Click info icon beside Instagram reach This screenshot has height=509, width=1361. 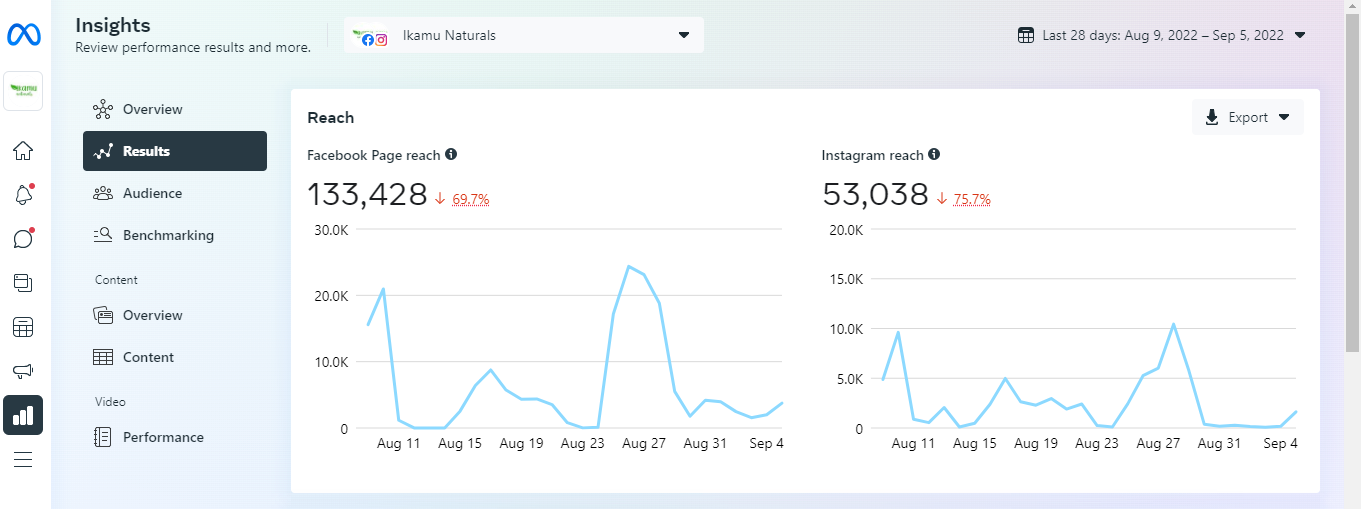point(934,155)
